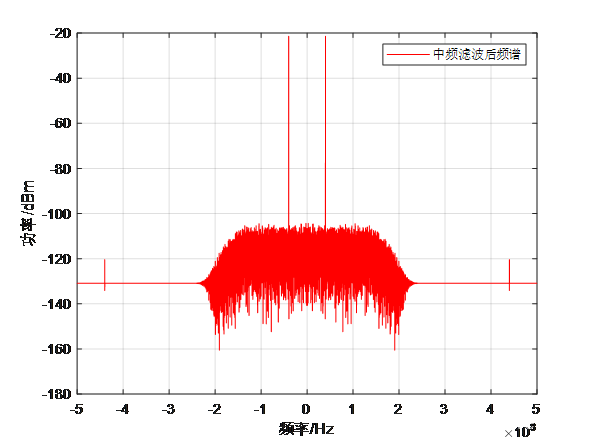Viewport: 593px width, 443px height.
Task: Click the x-axis tick label 1
Action: [352, 409]
